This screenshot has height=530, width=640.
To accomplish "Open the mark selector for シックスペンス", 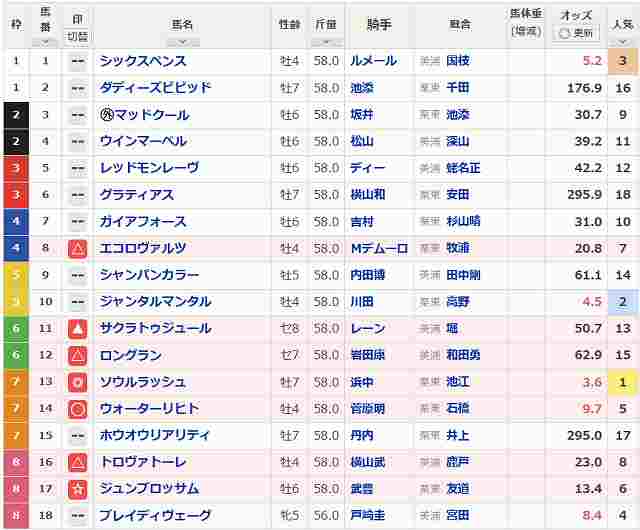I will (78, 61).
